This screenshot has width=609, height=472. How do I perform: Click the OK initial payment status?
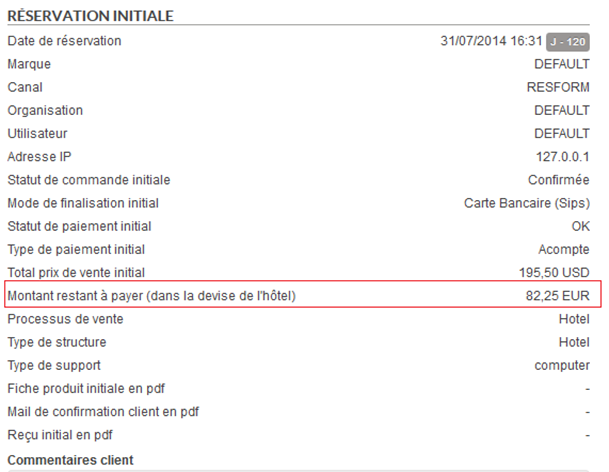click(579, 226)
